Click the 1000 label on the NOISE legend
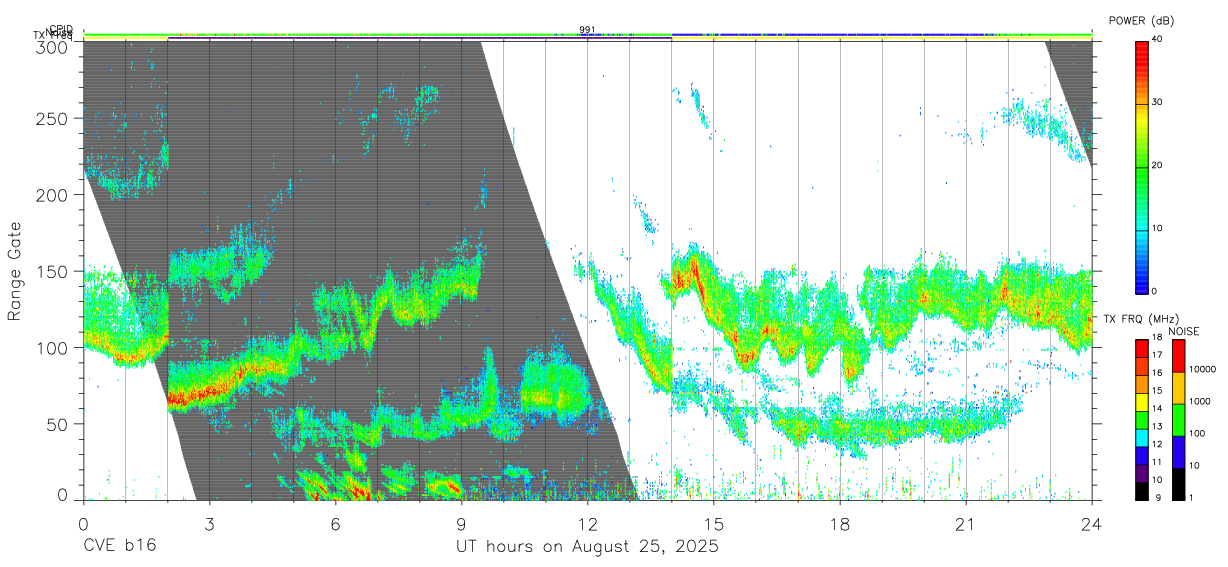Screen dimensions: 1228x567 1199,401
